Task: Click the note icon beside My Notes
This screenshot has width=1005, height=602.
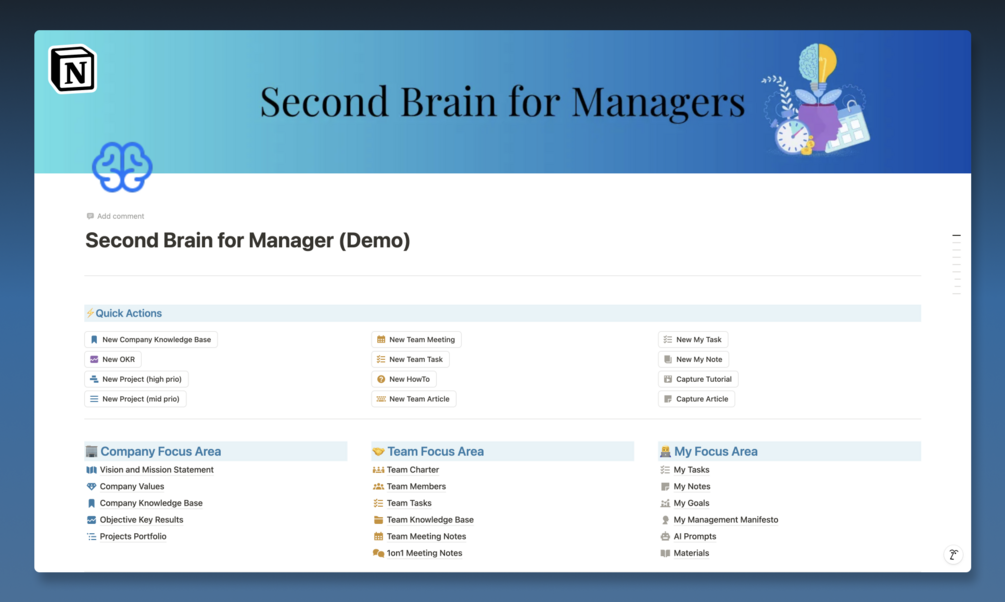Action: (665, 487)
